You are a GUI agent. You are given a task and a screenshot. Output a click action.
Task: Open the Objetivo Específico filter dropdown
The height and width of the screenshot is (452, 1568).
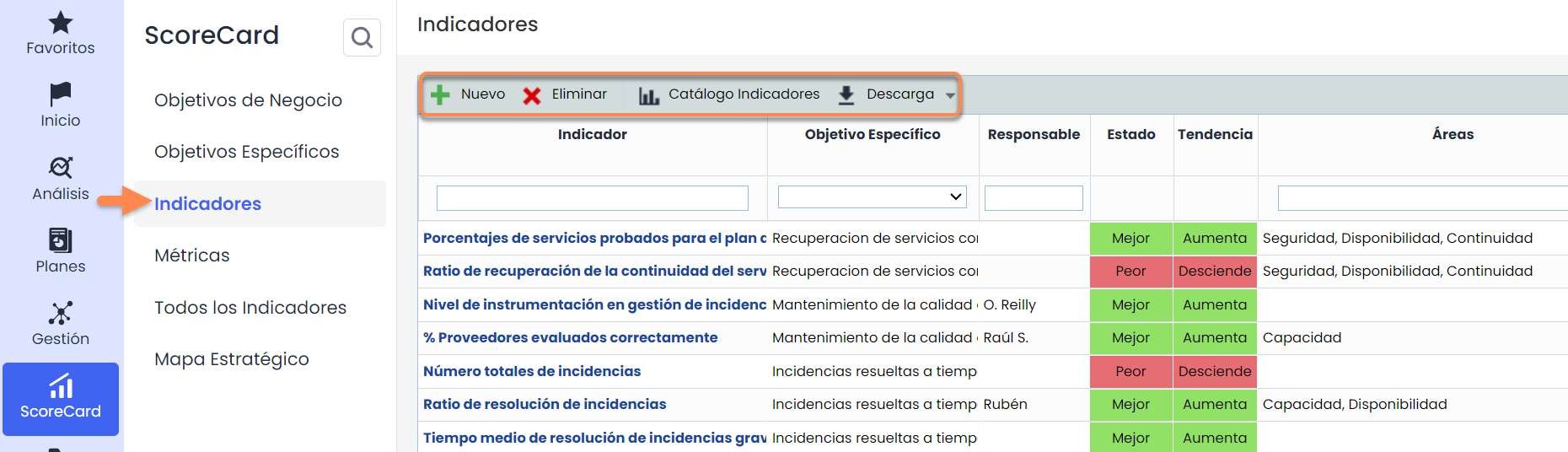point(872,197)
